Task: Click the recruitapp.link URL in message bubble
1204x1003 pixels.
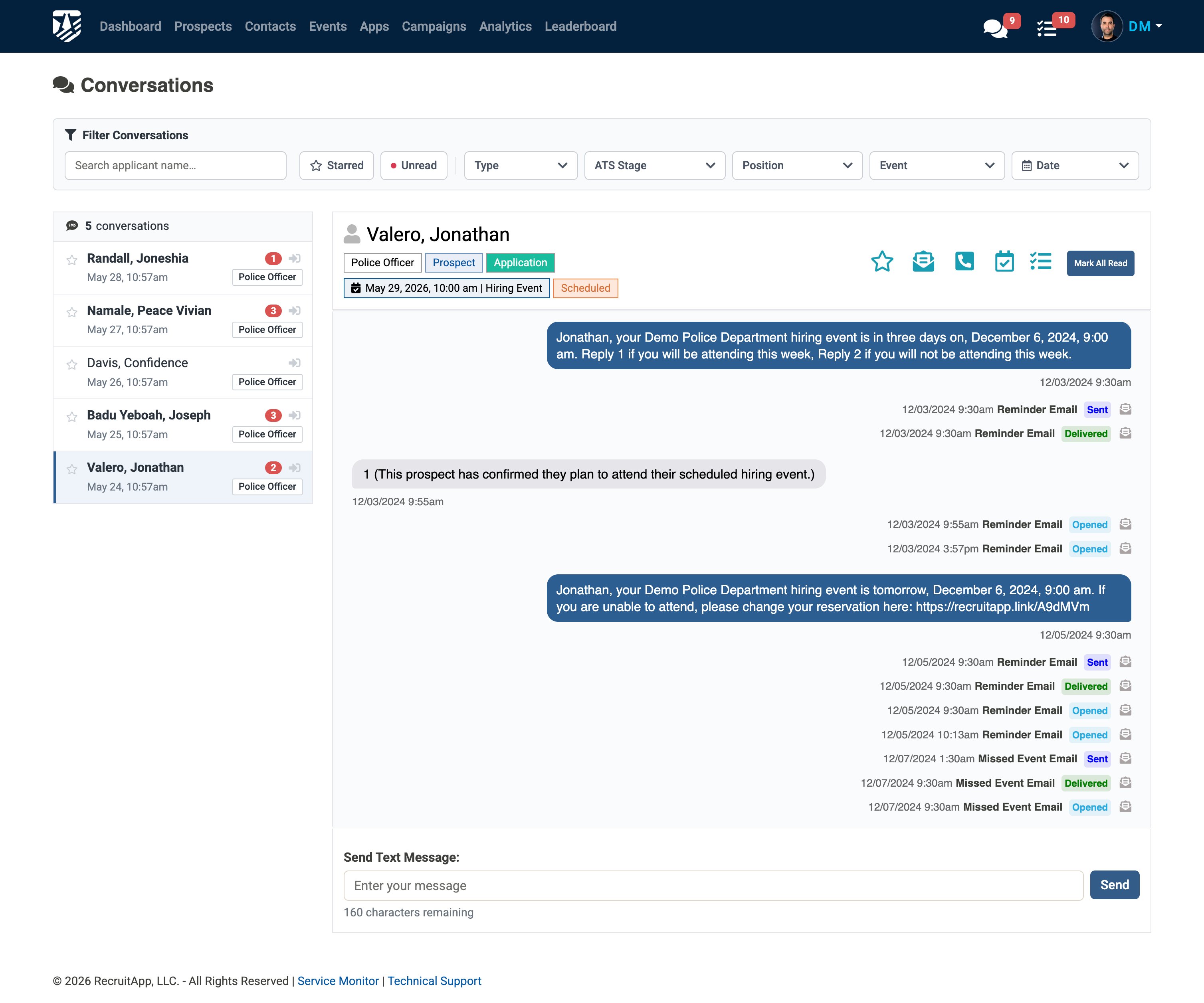Action: [x=1002, y=607]
